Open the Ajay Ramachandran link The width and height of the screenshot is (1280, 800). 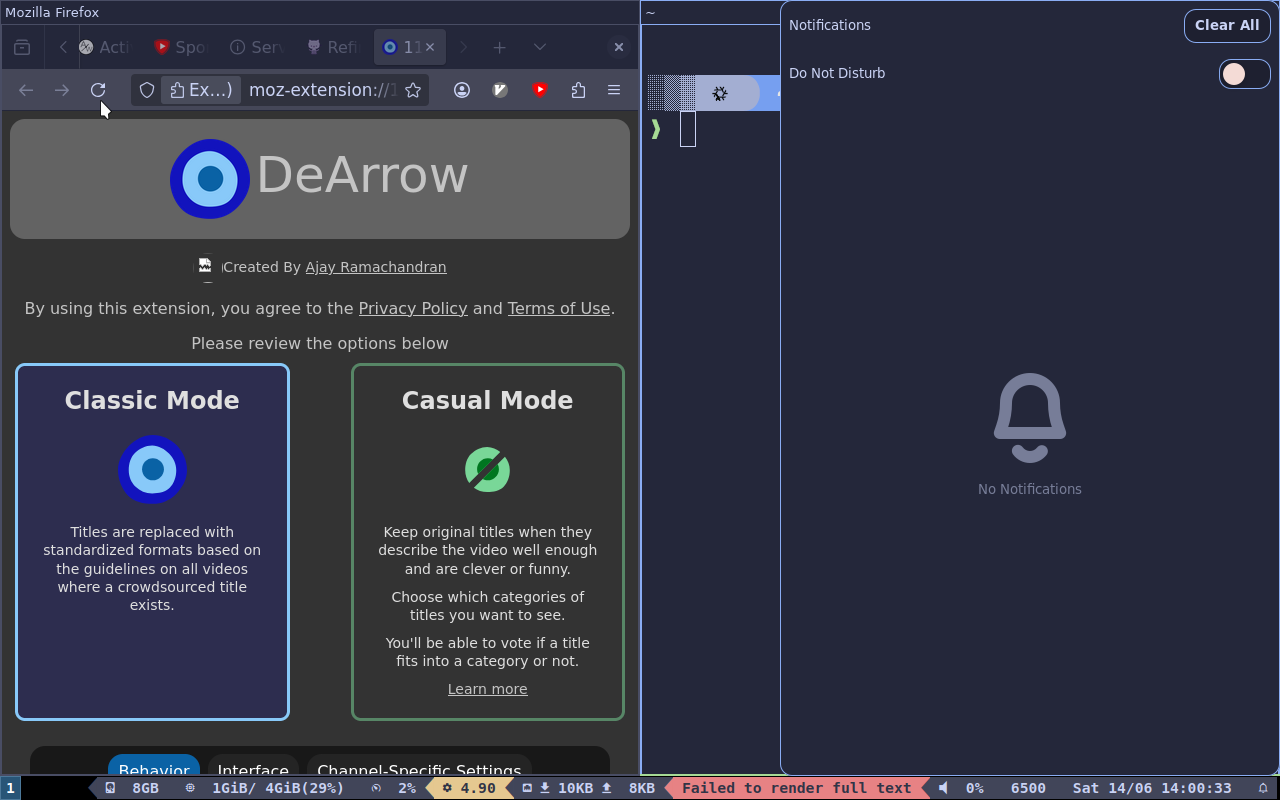click(x=376, y=267)
